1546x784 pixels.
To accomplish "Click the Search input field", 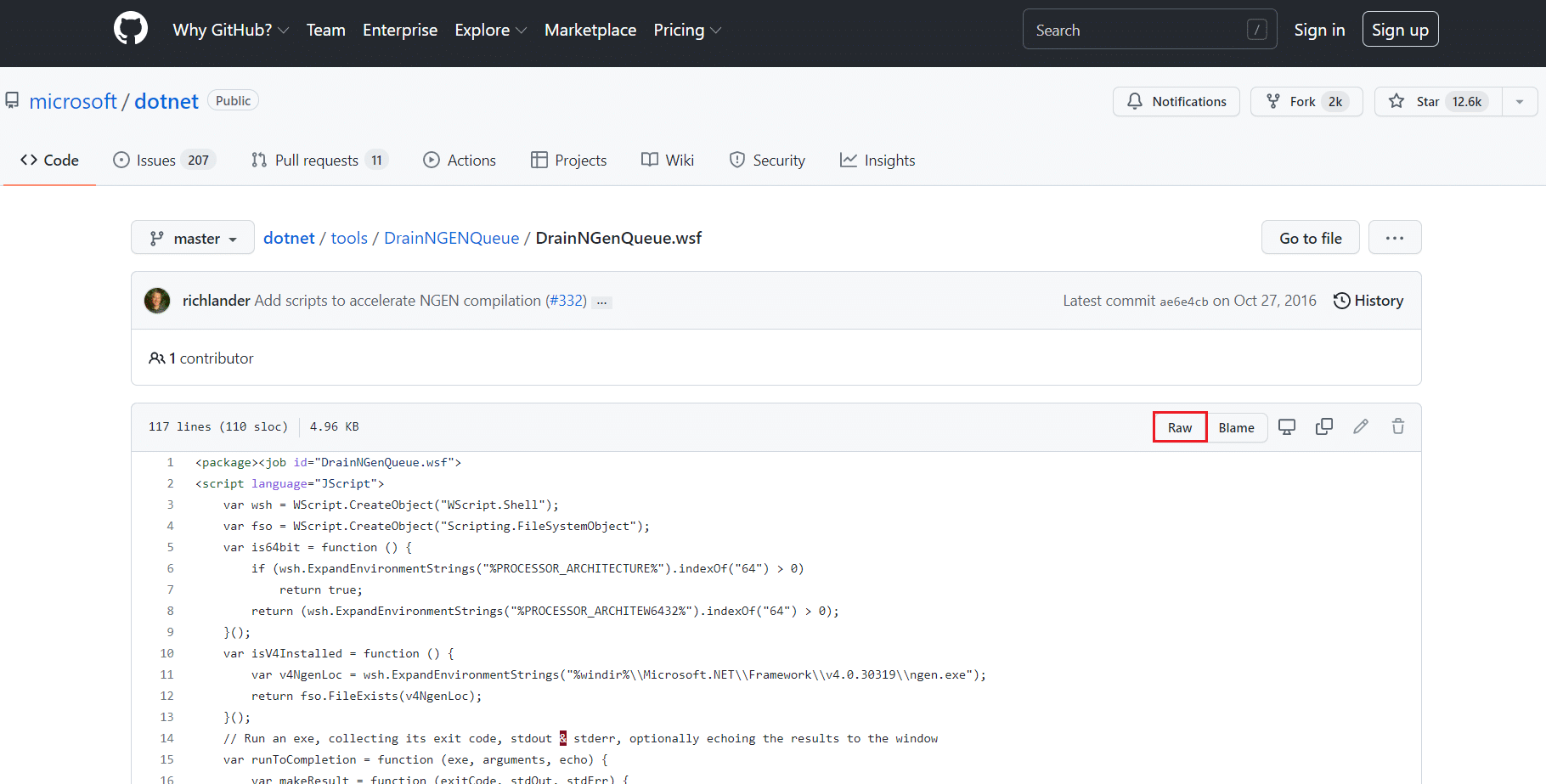I will point(1138,31).
